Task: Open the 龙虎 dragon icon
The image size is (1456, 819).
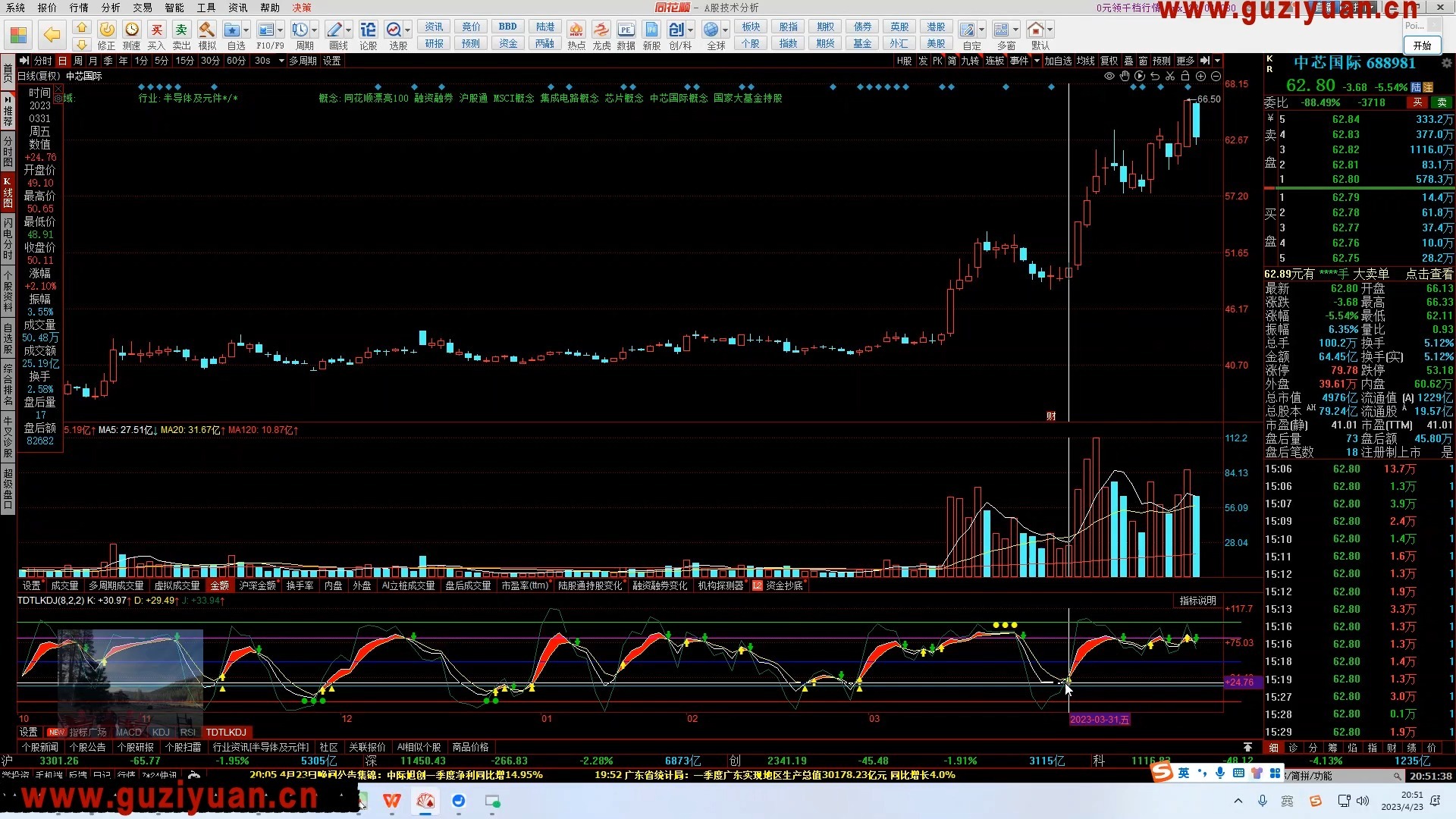Action: point(601,30)
